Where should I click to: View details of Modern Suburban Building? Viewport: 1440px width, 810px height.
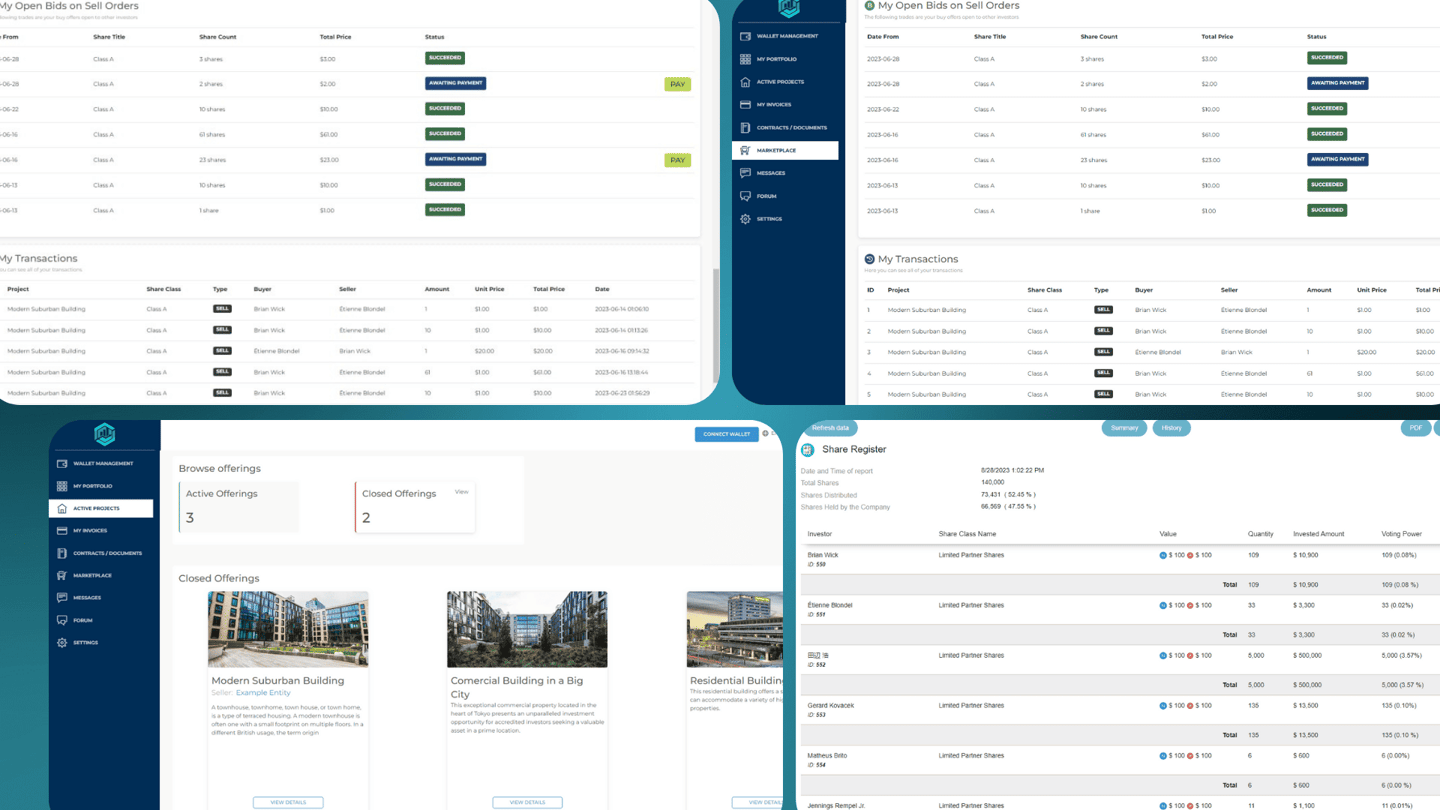pyautogui.click(x=287, y=802)
